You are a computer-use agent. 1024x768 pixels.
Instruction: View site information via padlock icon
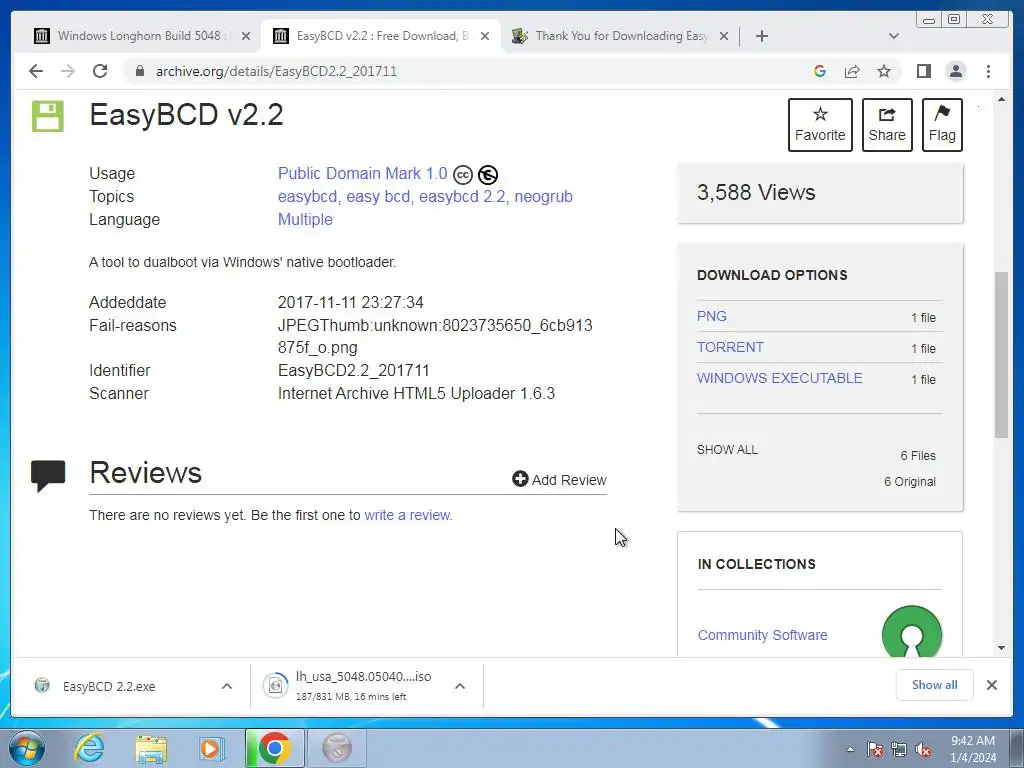click(139, 71)
